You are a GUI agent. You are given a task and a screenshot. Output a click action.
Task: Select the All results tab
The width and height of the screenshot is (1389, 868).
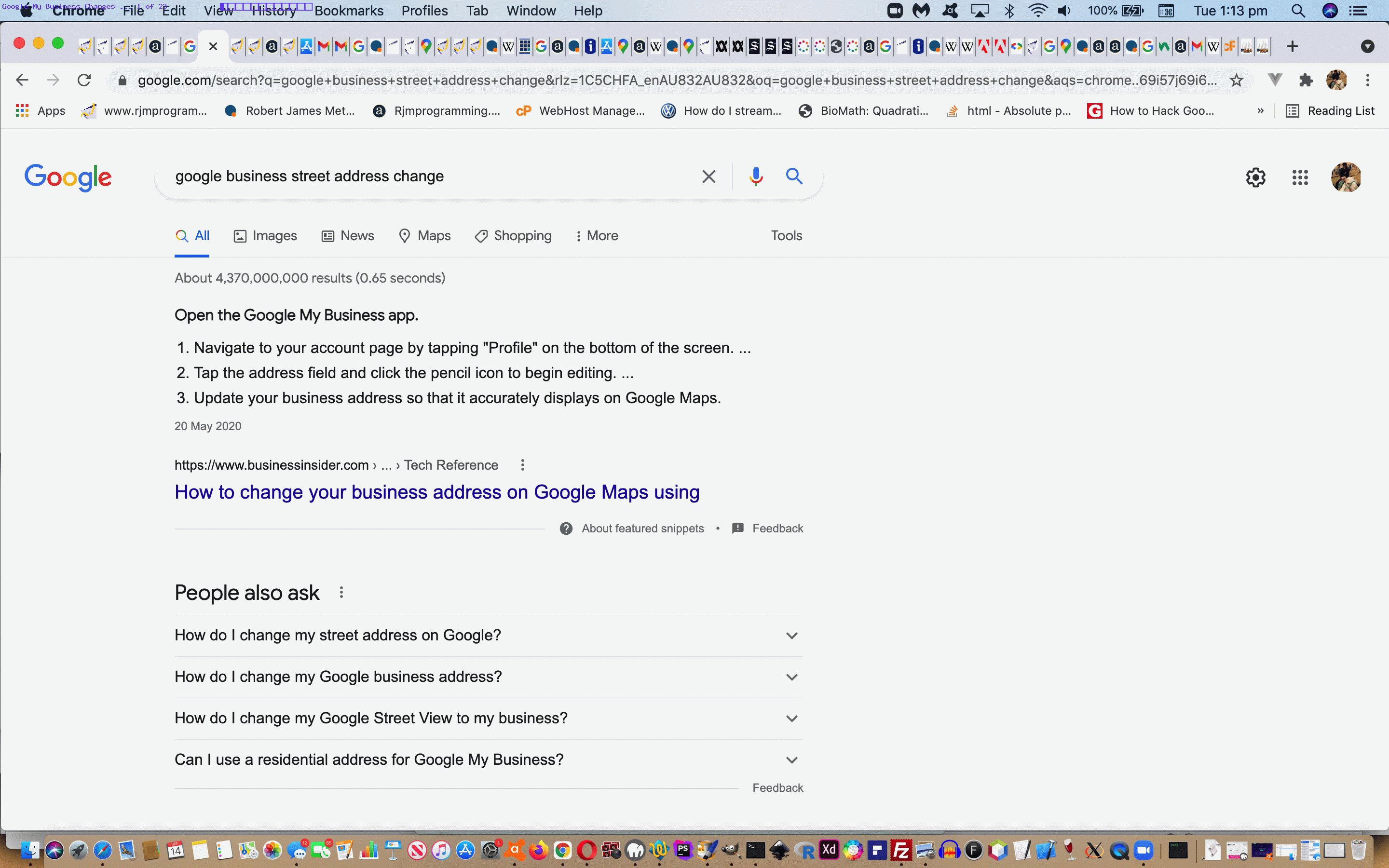[x=192, y=236]
